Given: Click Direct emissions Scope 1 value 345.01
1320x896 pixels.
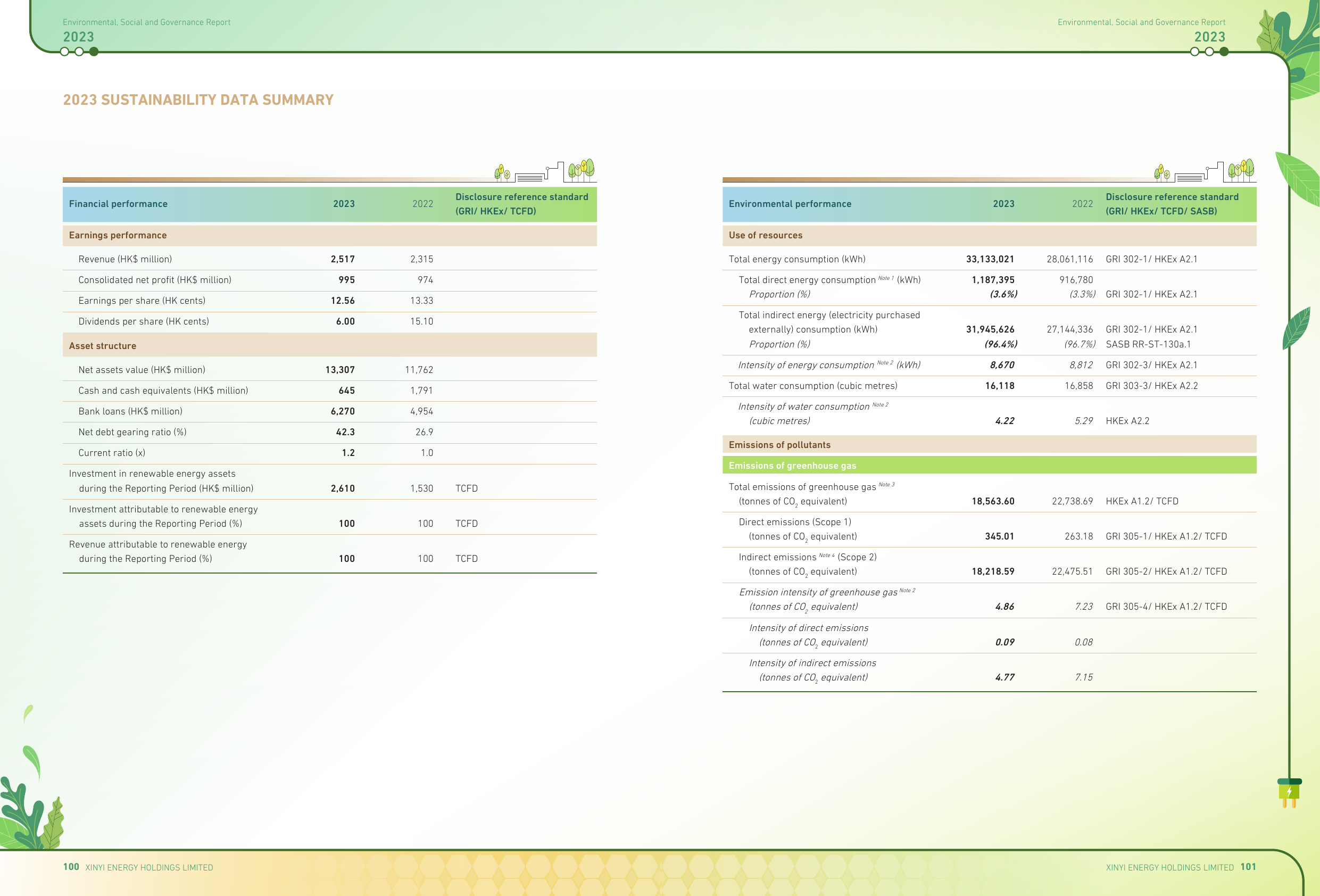Looking at the screenshot, I should (x=1000, y=536).
